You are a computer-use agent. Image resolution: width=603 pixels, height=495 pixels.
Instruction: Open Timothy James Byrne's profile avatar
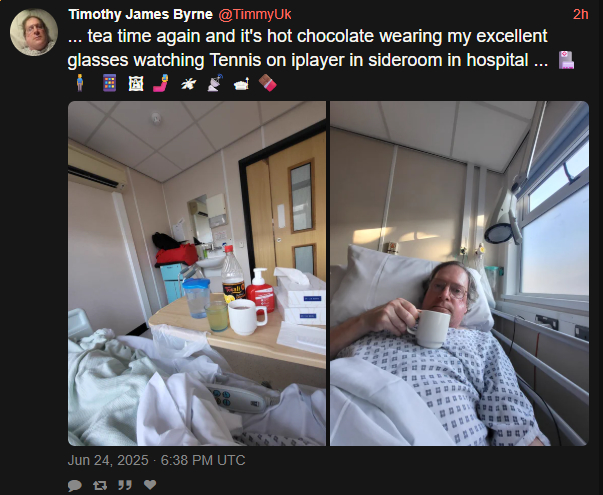(x=34, y=32)
